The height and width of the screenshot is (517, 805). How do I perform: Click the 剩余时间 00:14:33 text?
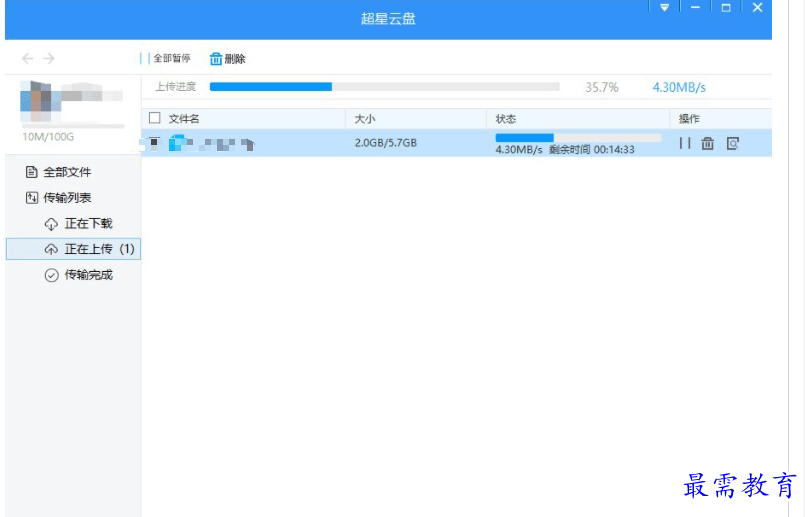pos(591,149)
